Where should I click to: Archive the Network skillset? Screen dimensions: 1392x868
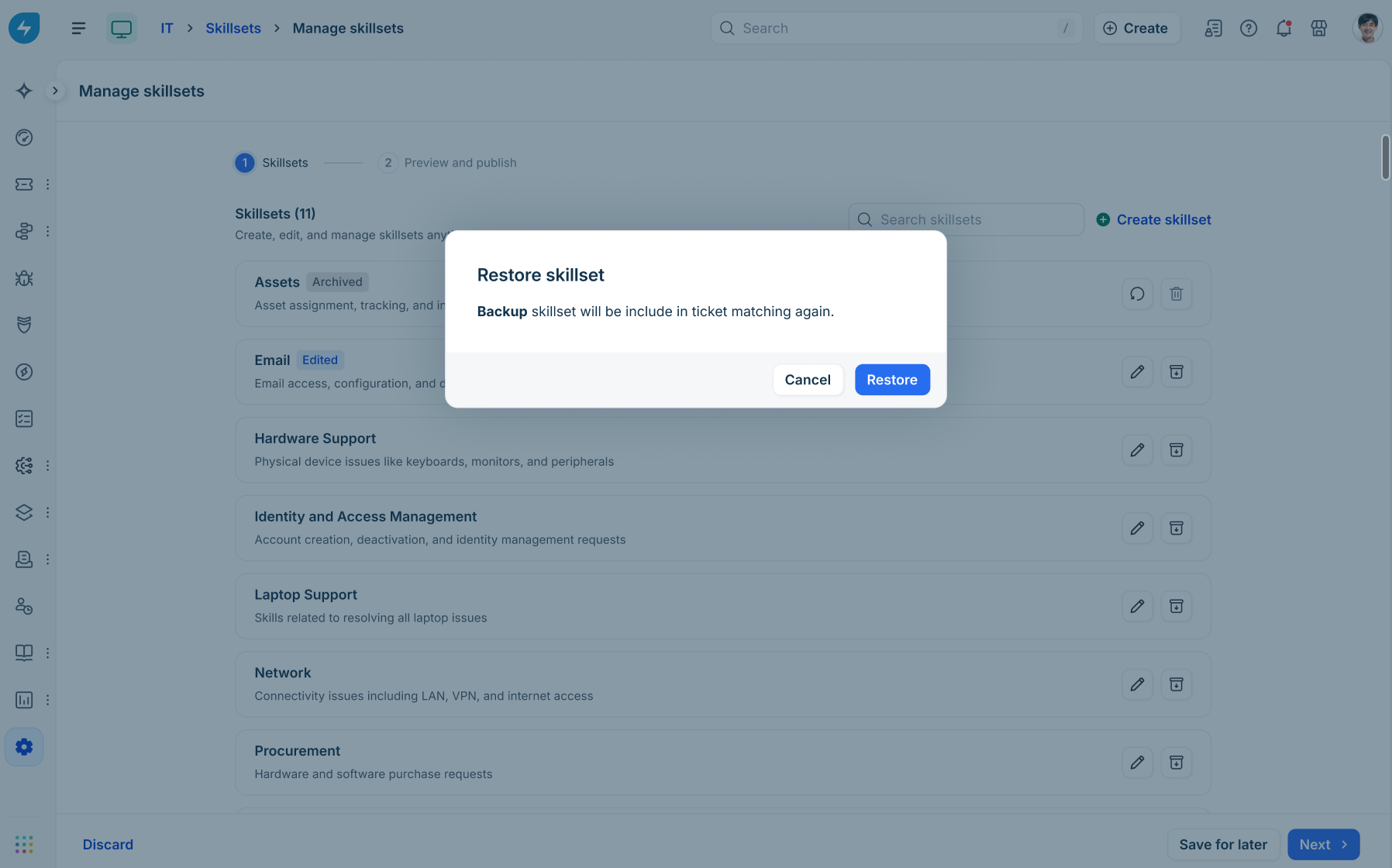[x=1177, y=684]
